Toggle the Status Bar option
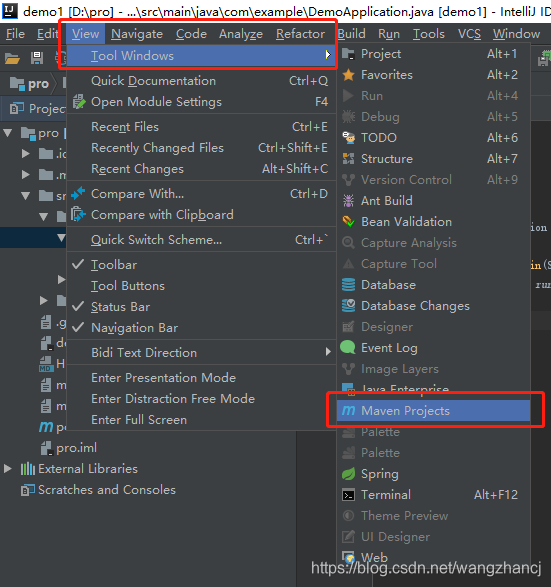 [x=201, y=307]
